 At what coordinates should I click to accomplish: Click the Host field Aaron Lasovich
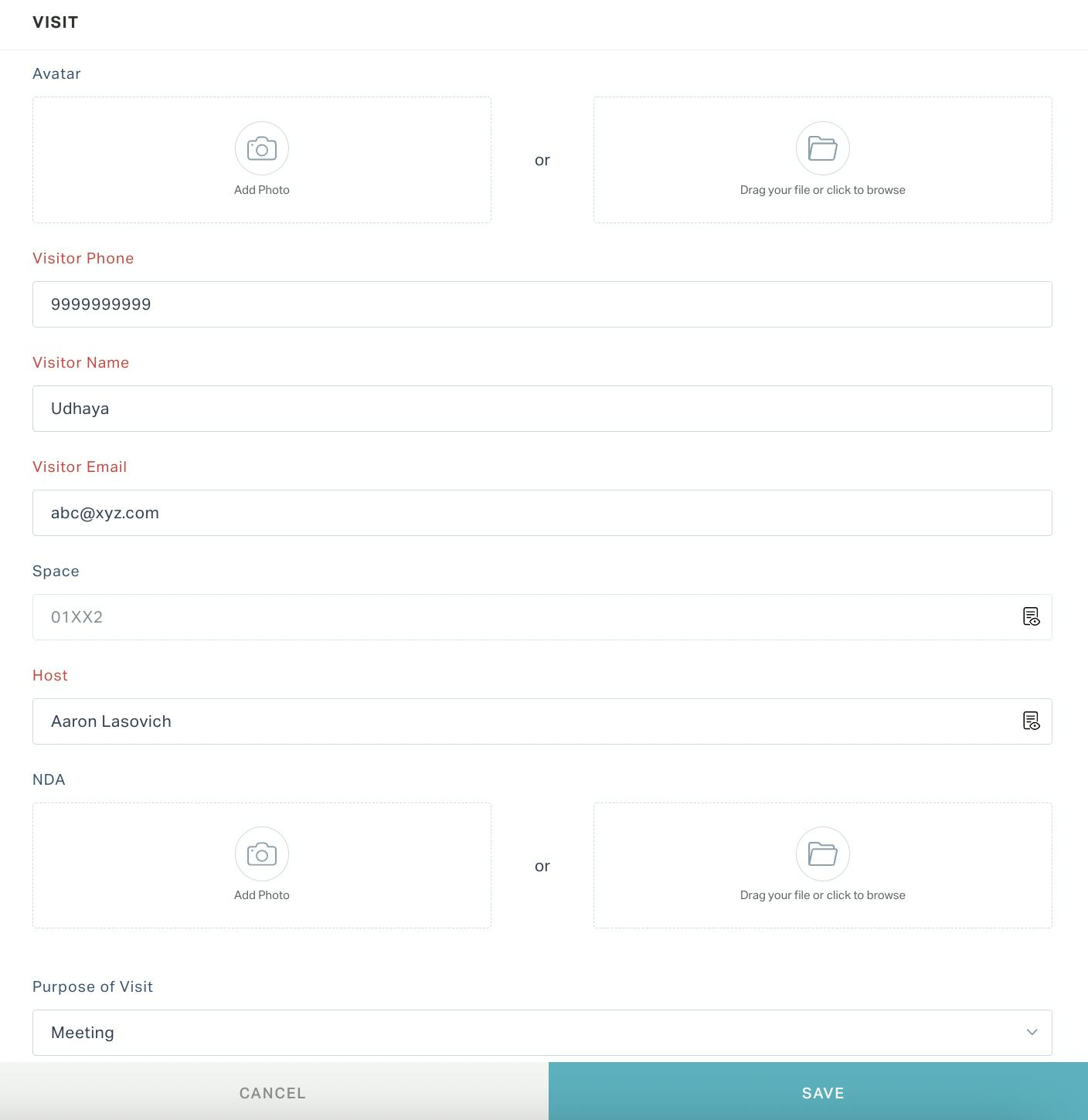click(542, 721)
